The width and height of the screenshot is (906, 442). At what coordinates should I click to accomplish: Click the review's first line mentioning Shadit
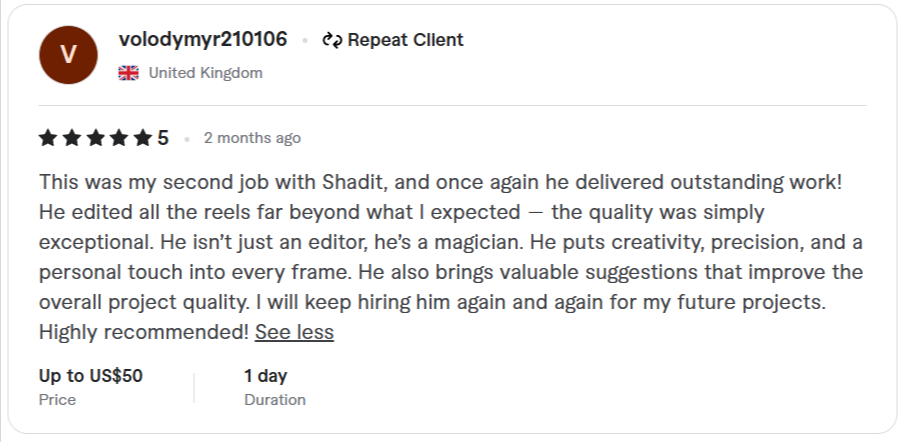(440, 183)
